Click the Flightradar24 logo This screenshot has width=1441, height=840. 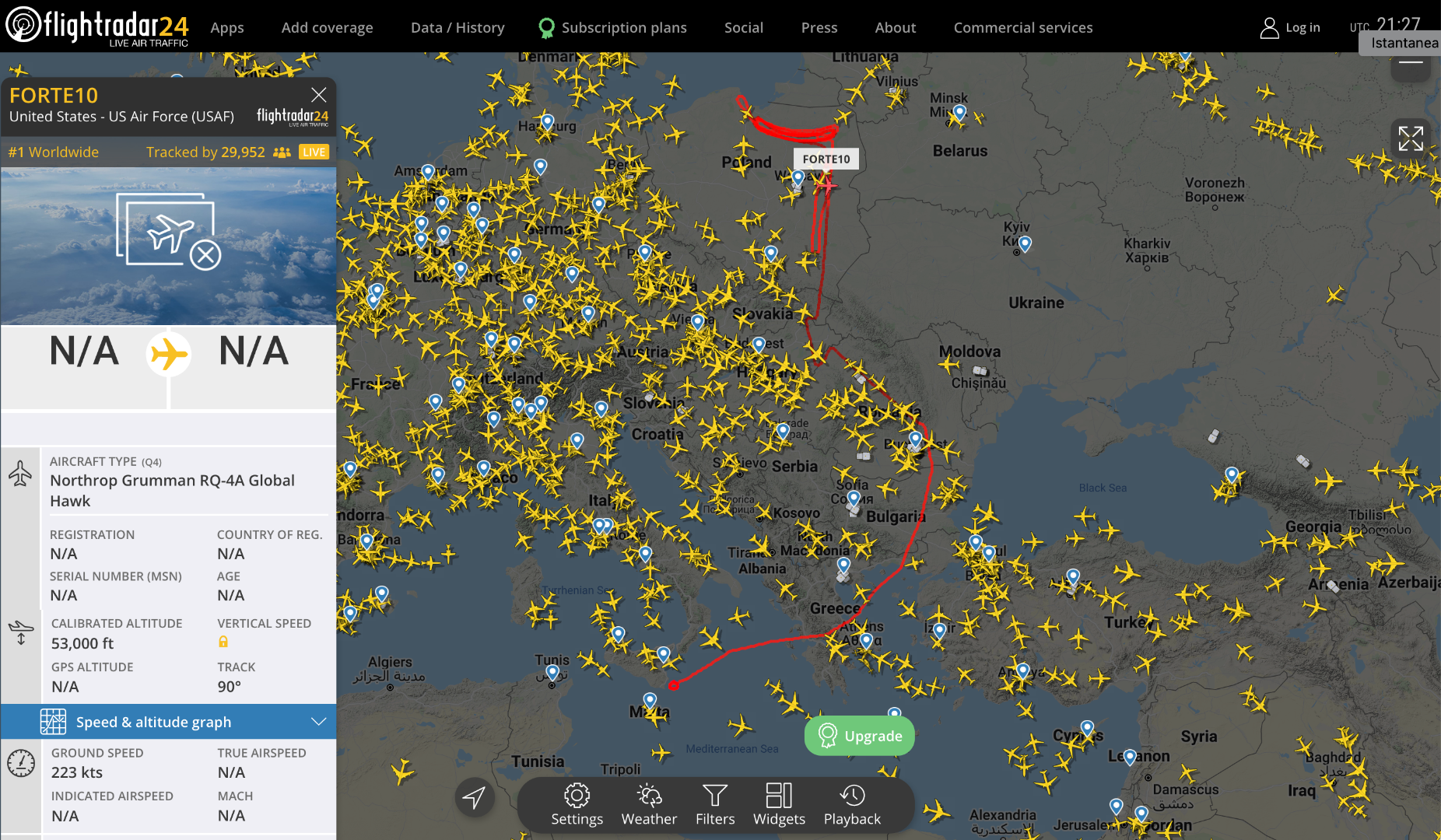pos(97,26)
